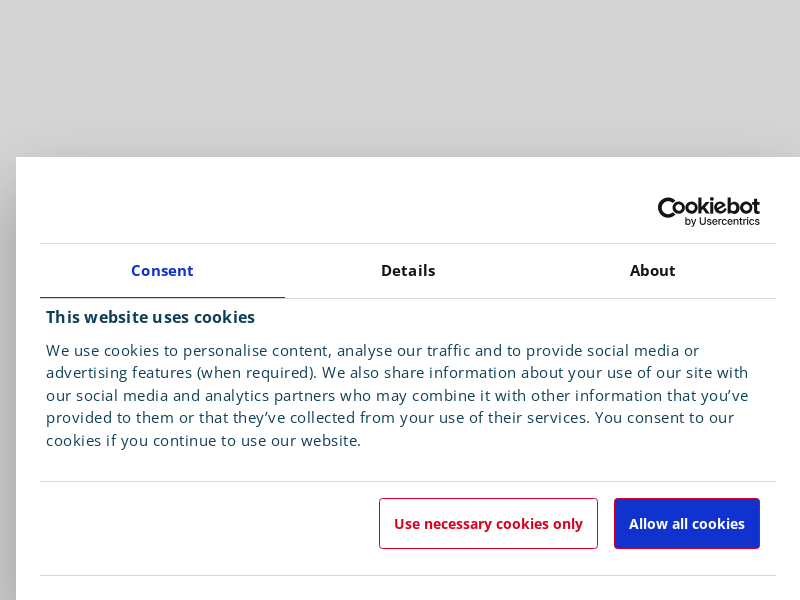Return to the blue highlighted Consent tab
Image resolution: width=800 pixels, height=600 pixels.
coord(162,271)
